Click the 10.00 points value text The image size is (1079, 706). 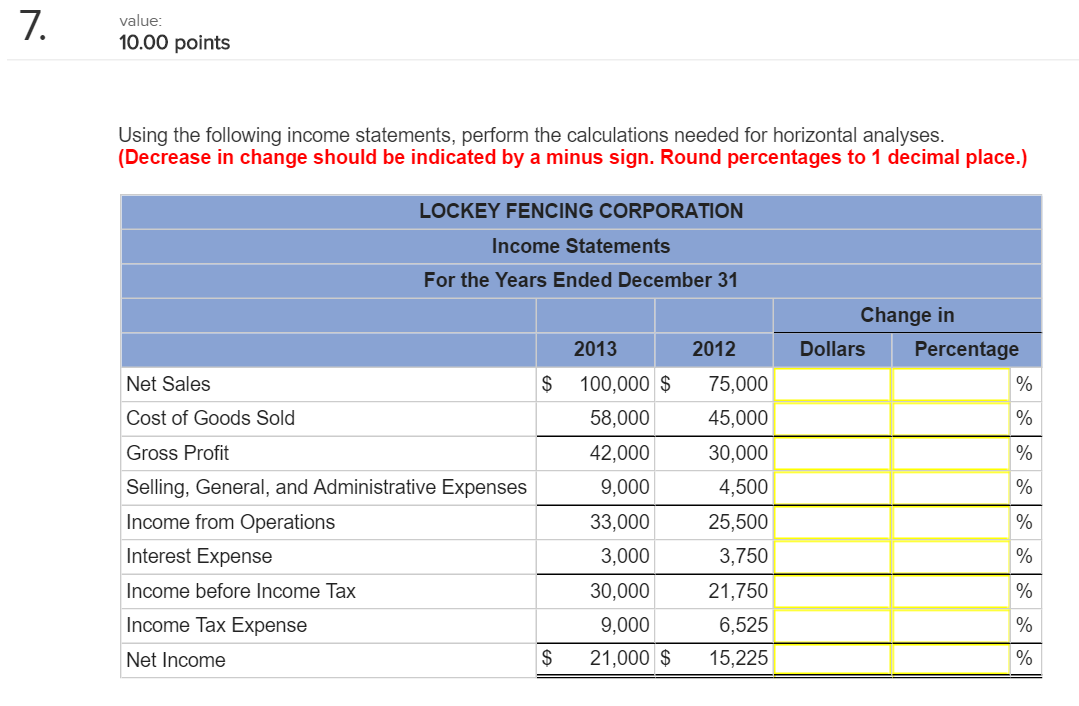click(x=173, y=43)
